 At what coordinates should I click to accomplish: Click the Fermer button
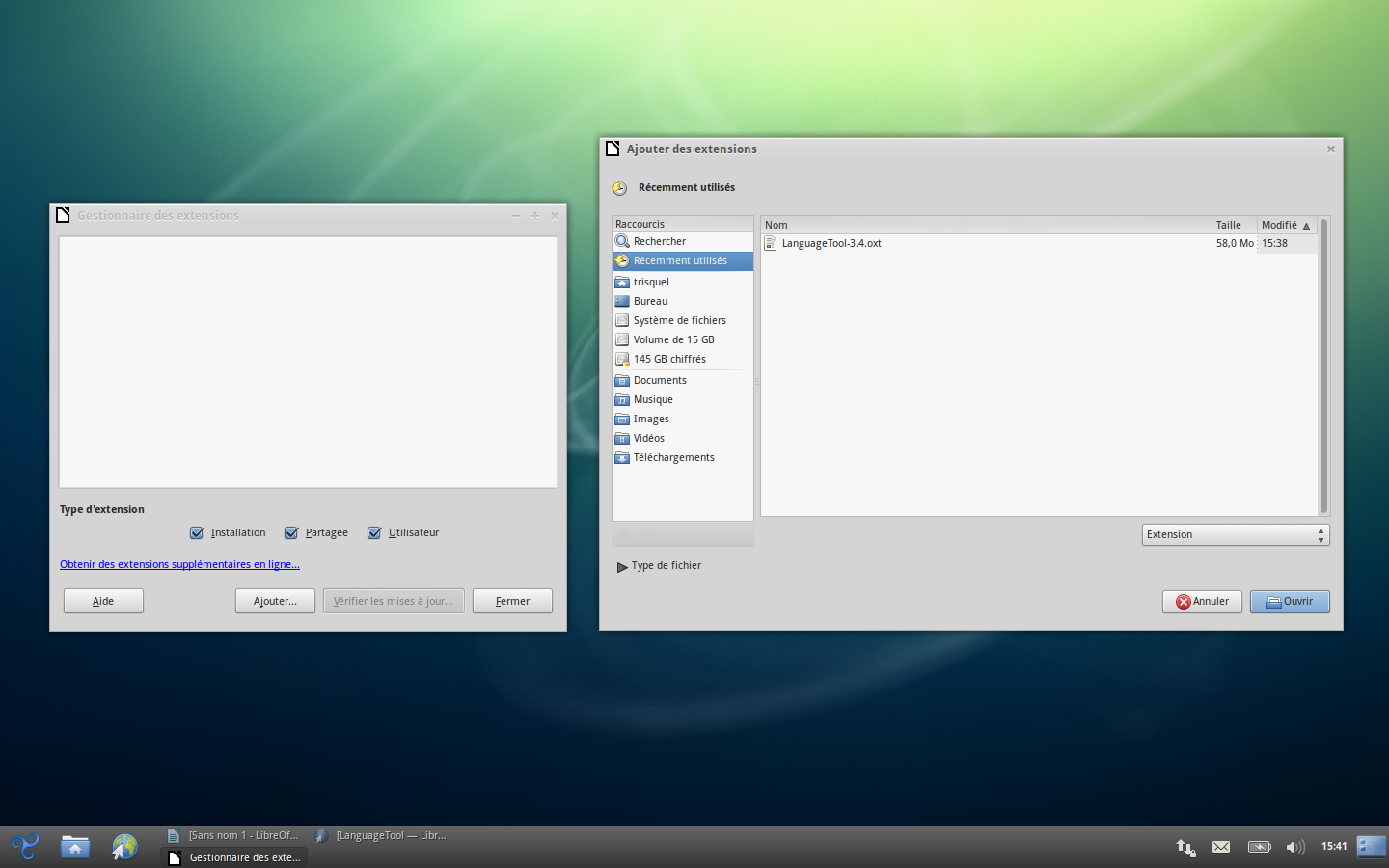tap(512, 601)
